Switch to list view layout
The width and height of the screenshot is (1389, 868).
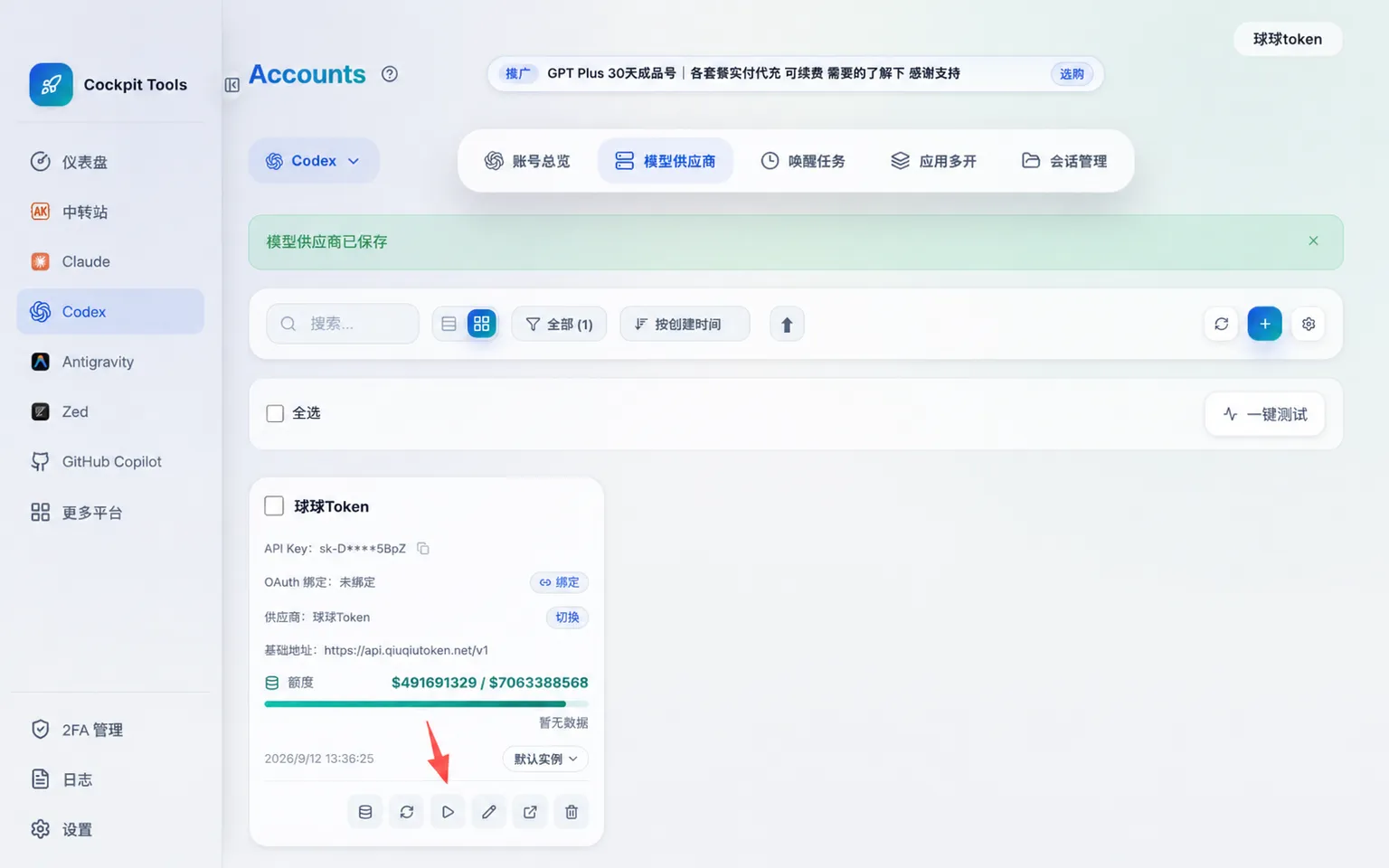click(449, 324)
